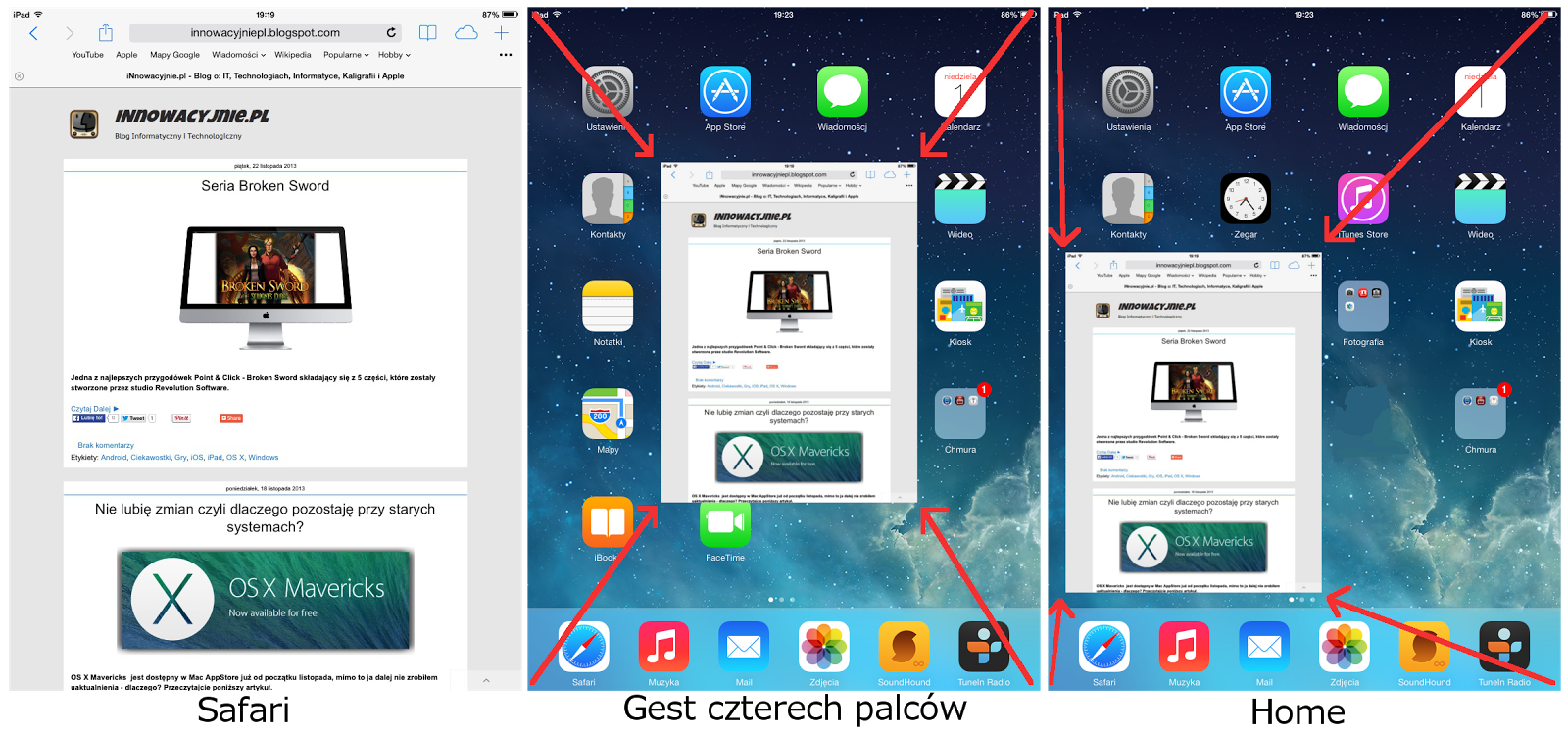Open Safari in the Home screenshot dock
This screenshot has height=734, width=1568.
(x=1104, y=647)
